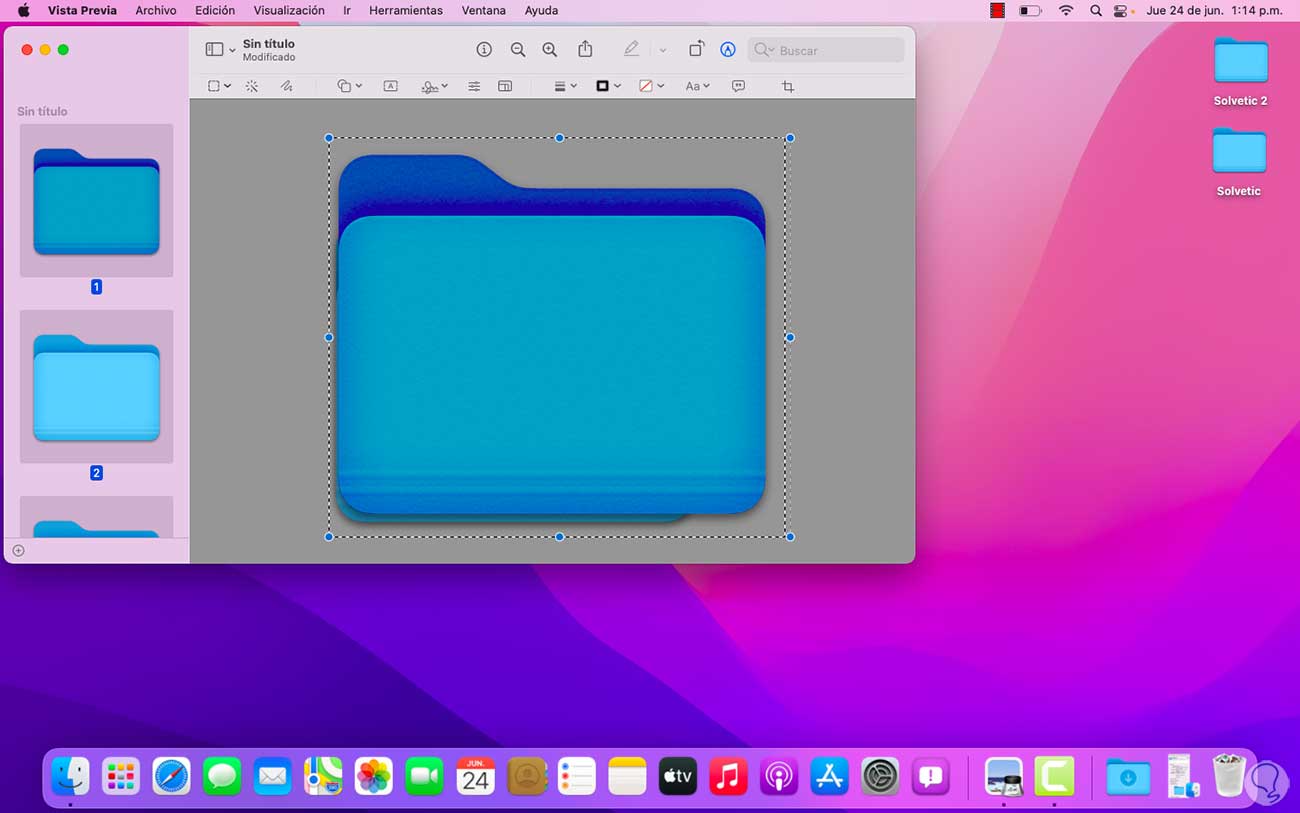Insert a text box with Text tool
The image size is (1300, 813).
coord(391,87)
